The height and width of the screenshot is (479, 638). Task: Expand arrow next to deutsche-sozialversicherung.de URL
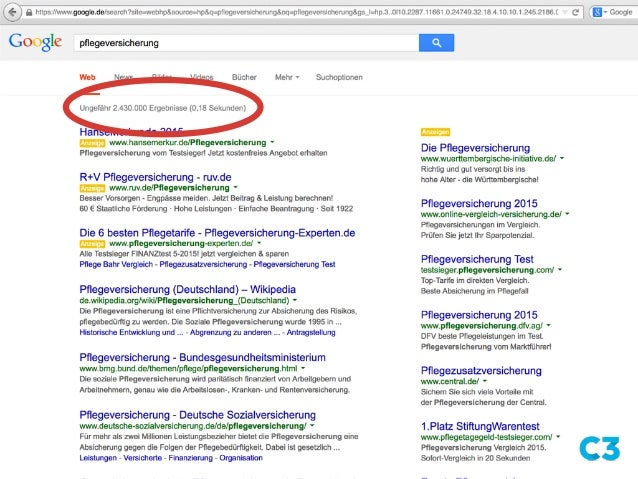click(312, 425)
